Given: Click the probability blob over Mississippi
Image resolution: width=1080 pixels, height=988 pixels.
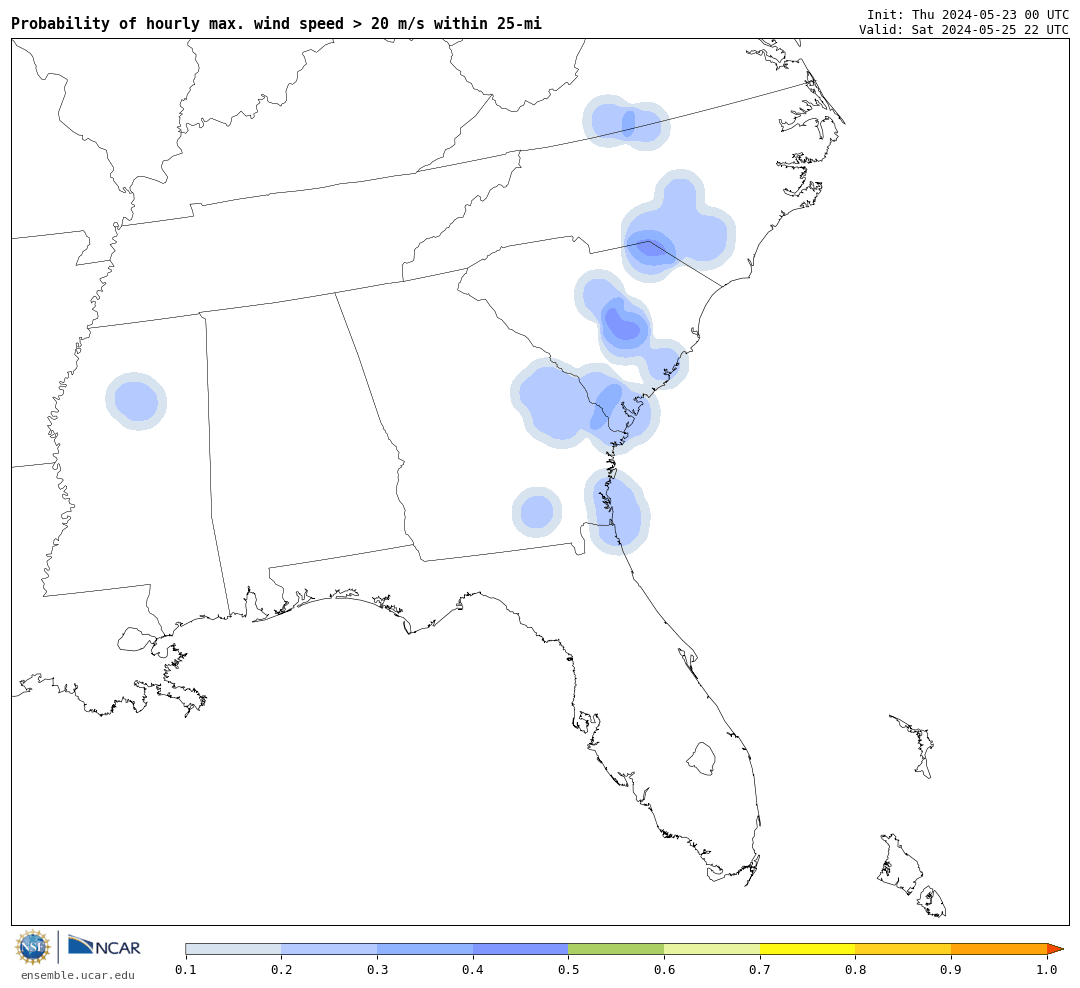Looking at the screenshot, I should point(136,401).
